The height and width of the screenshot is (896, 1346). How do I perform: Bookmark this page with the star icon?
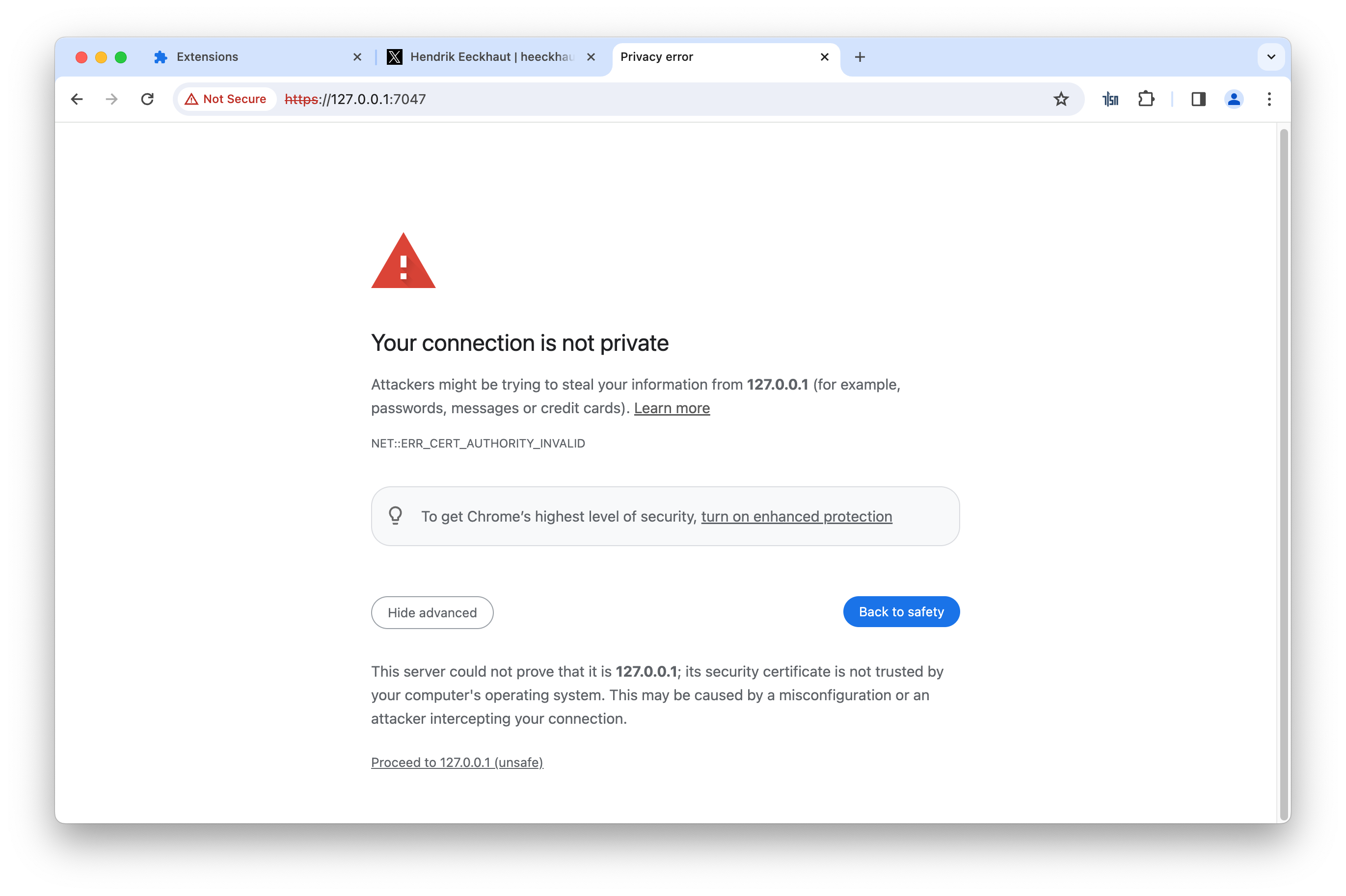(x=1061, y=100)
